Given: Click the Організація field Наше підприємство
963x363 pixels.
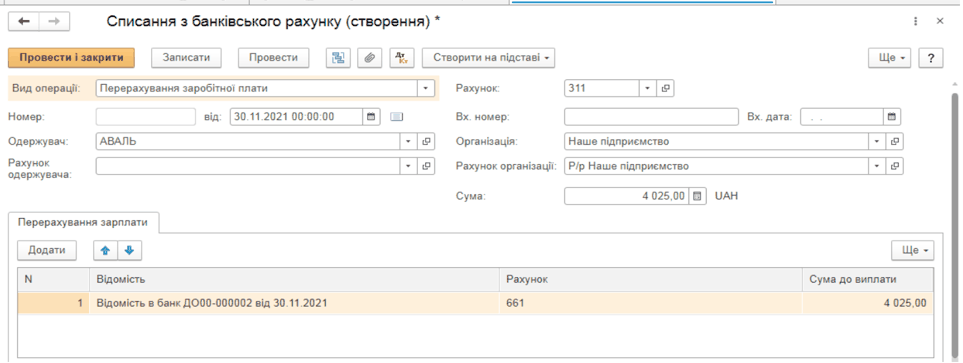Looking at the screenshot, I should 717,141.
